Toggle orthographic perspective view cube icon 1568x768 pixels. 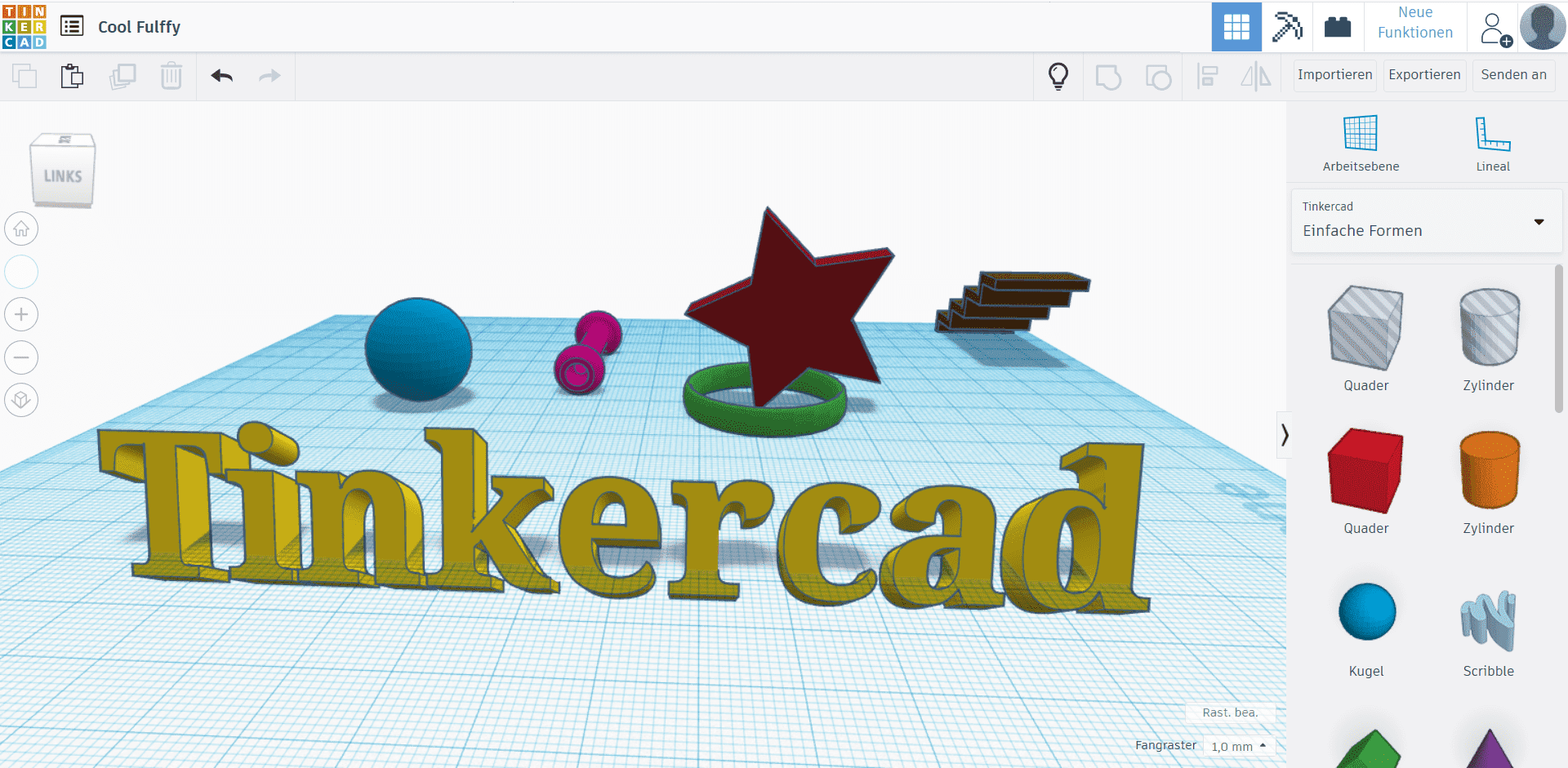tap(21, 400)
